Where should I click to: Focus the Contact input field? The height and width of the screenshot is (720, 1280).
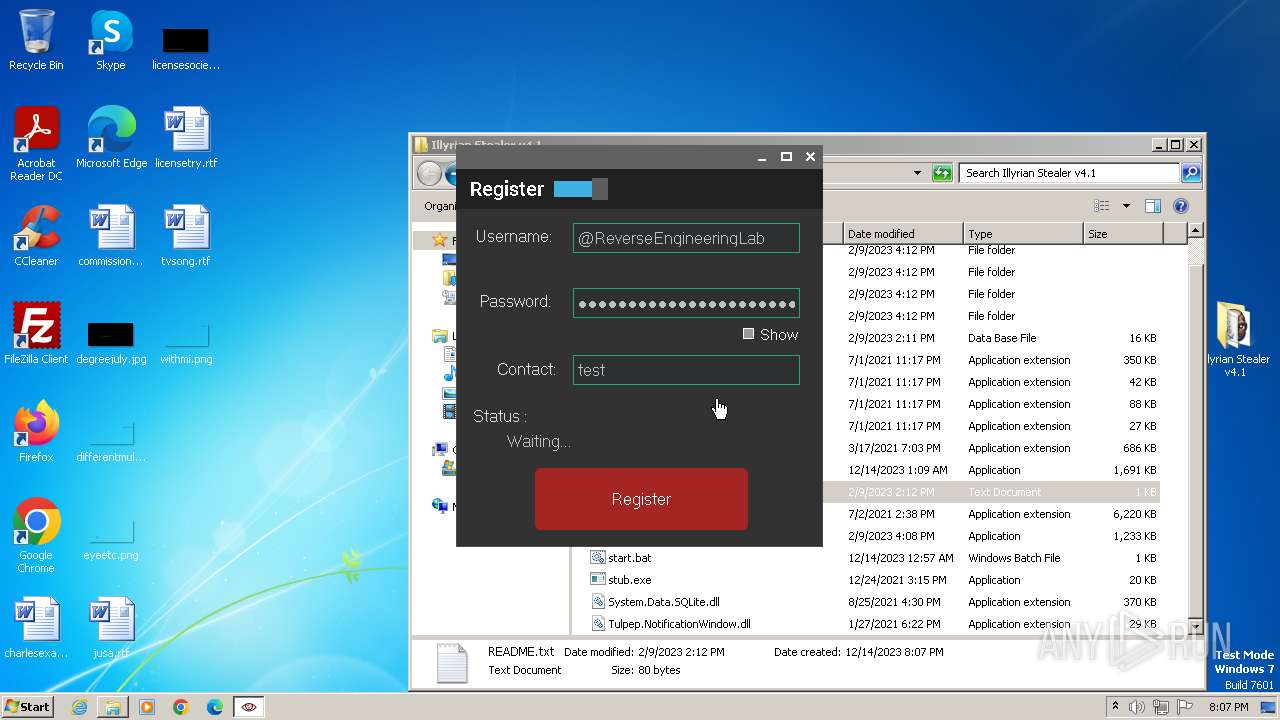pyautogui.click(x=686, y=370)
